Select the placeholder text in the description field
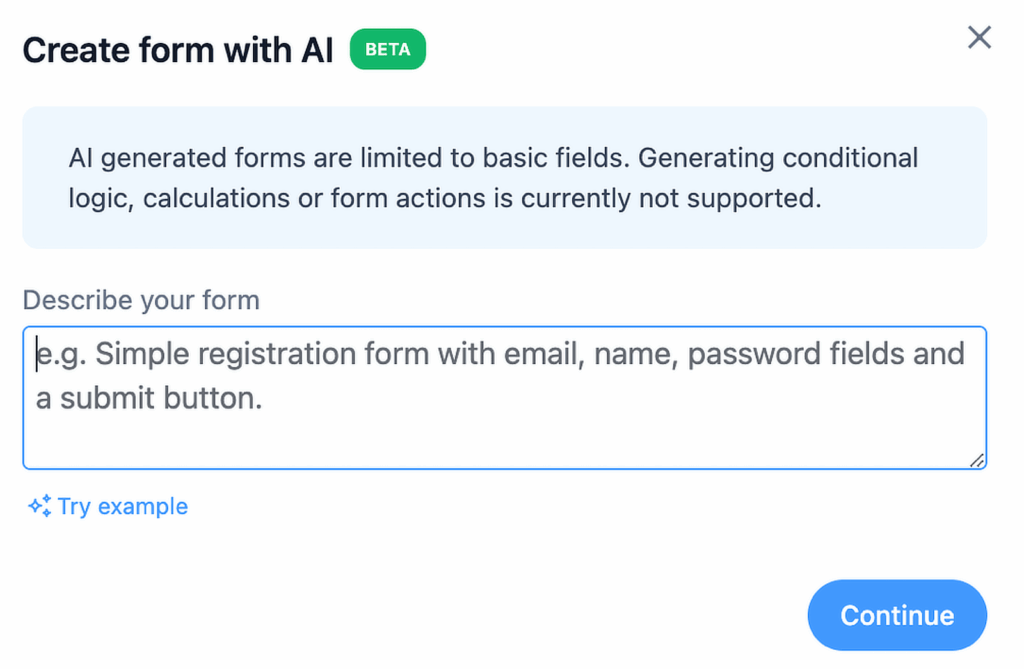Screen dimensions: 1024x669 tap(500, 375)
